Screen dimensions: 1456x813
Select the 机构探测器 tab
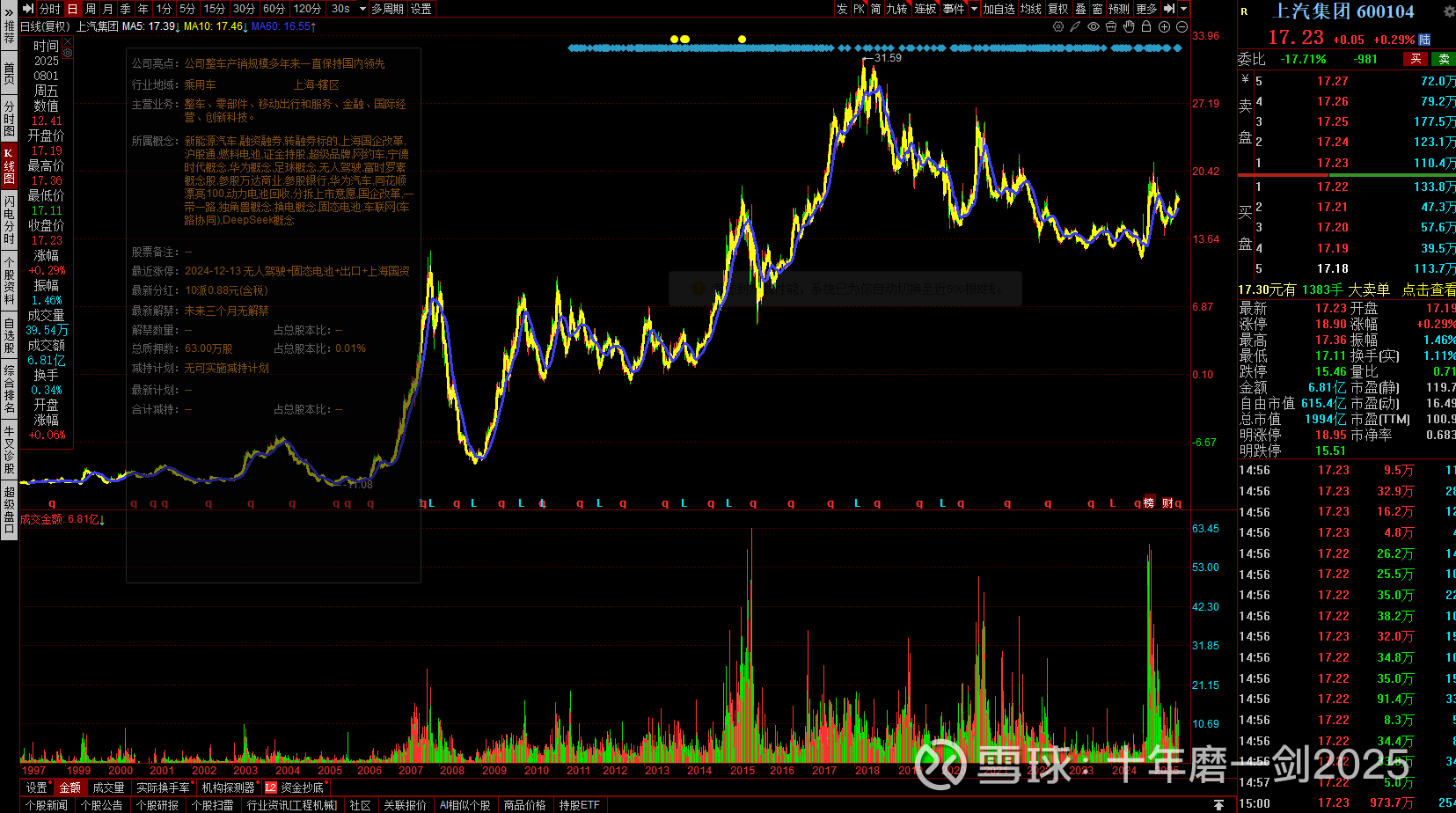[228, 787]
